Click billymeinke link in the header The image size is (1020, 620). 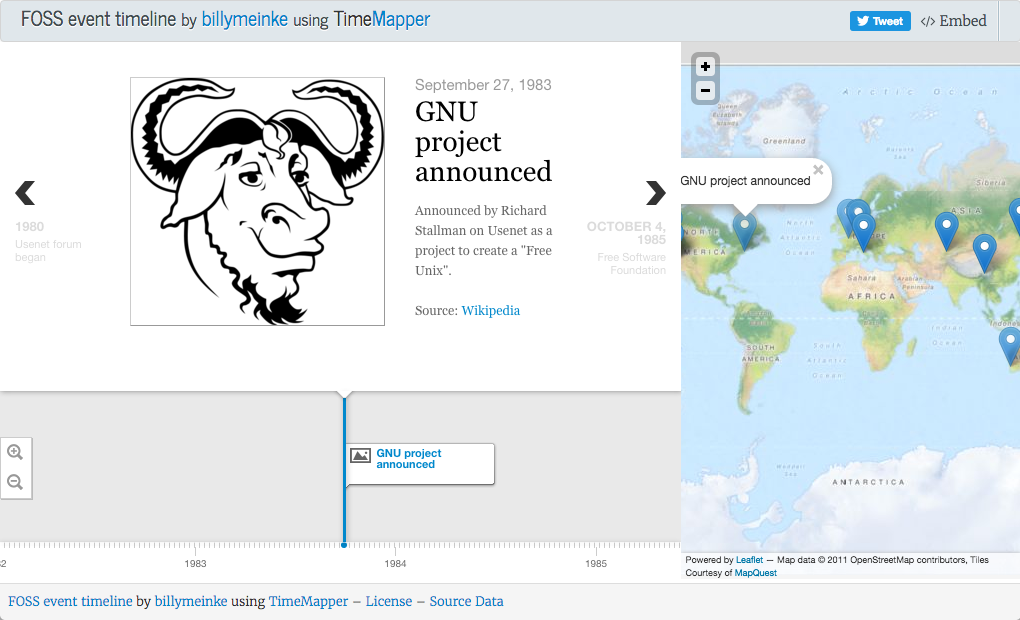click(245, 20)
